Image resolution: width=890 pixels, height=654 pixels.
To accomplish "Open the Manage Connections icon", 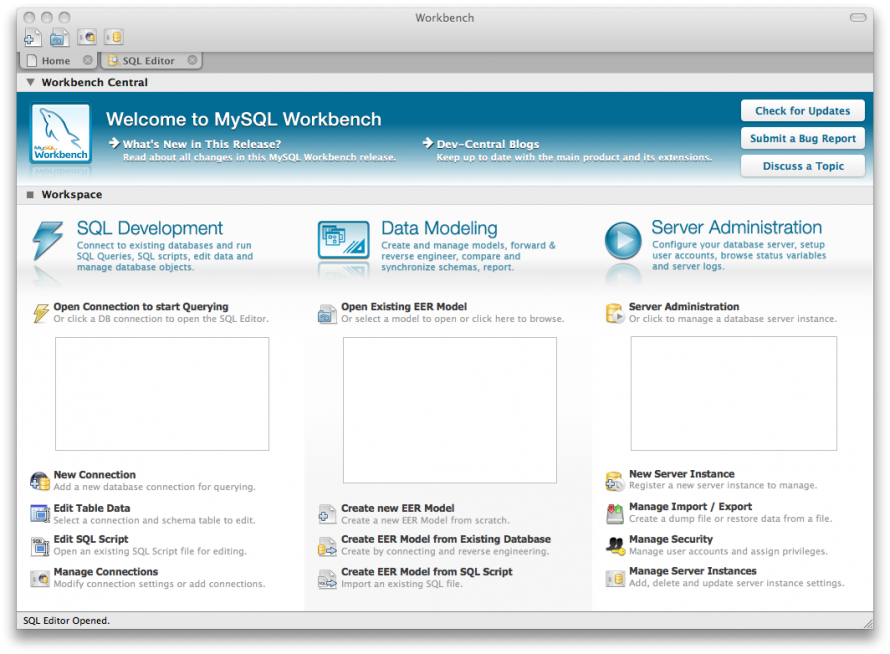I will 38,576.
